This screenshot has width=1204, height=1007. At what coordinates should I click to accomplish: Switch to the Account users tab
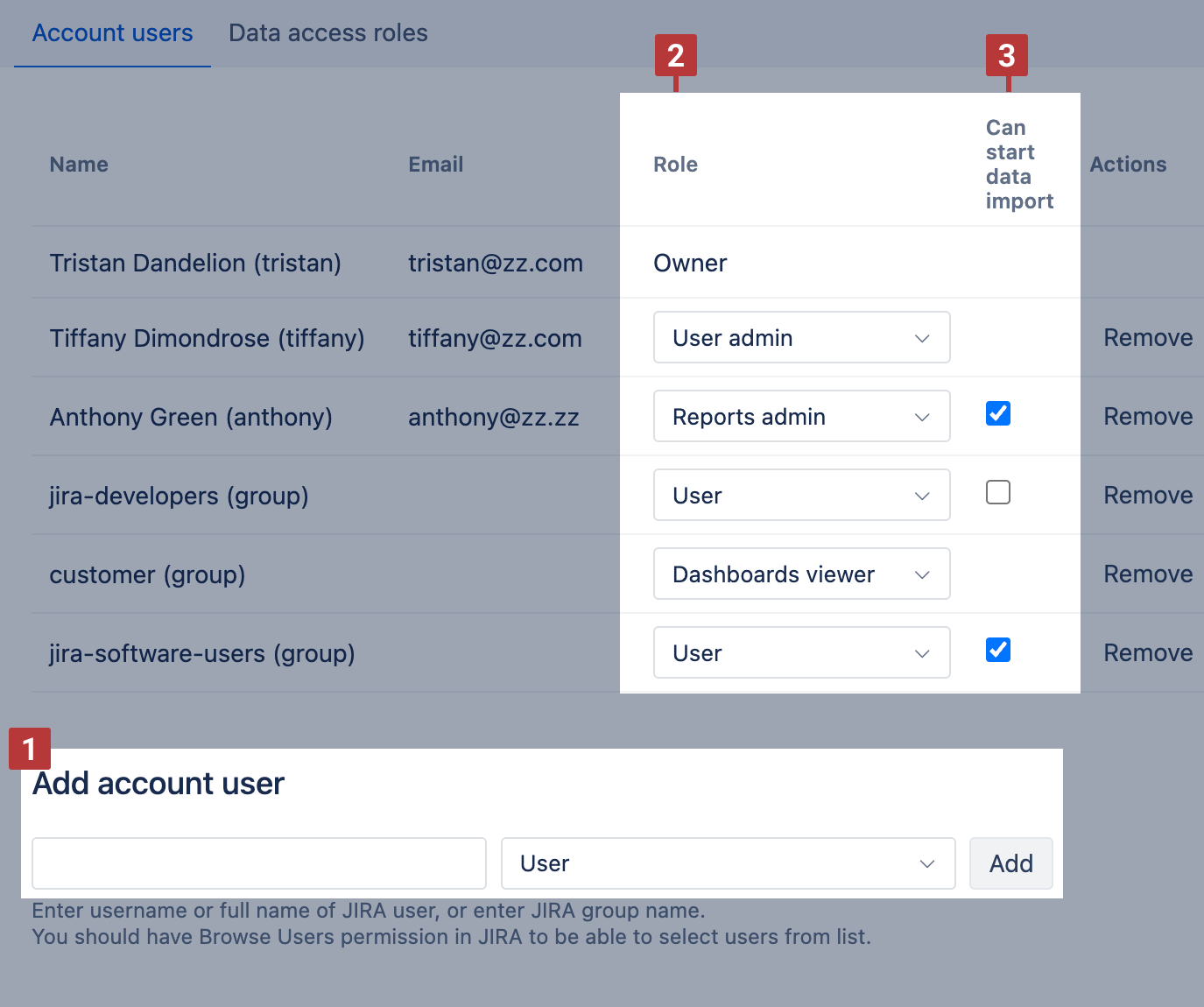[112, 33]
